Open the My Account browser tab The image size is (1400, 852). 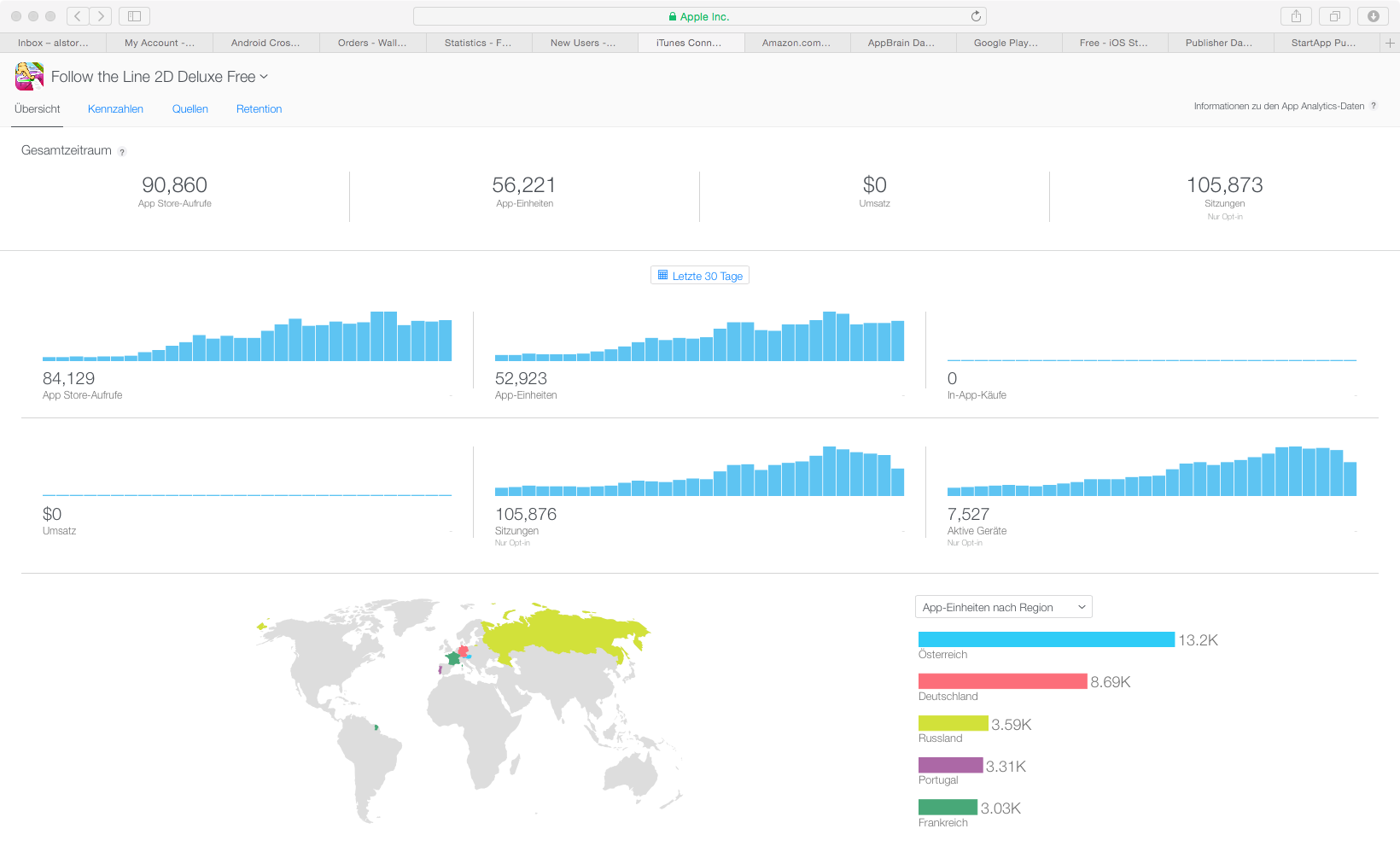tap(160, 43)
